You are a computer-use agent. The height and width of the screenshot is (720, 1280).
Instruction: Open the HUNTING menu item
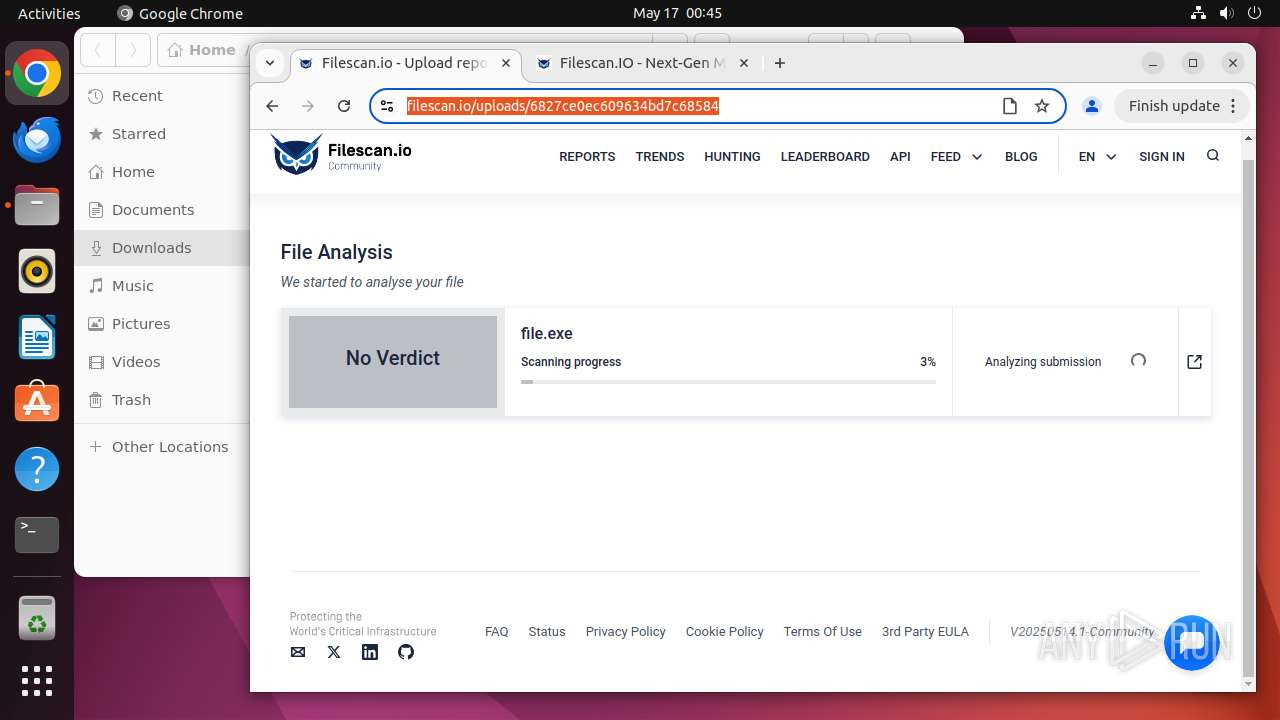(x=732, y=157)
